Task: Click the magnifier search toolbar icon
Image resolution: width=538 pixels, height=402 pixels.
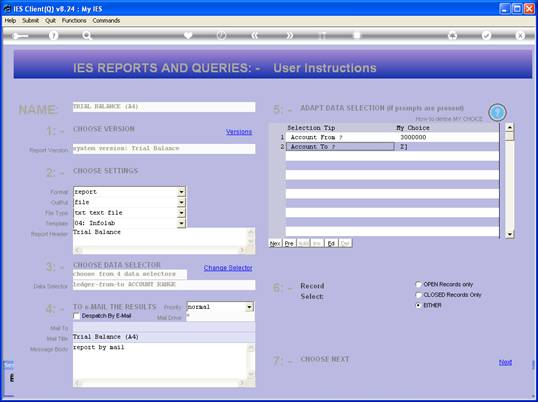Action: (87, 35)
